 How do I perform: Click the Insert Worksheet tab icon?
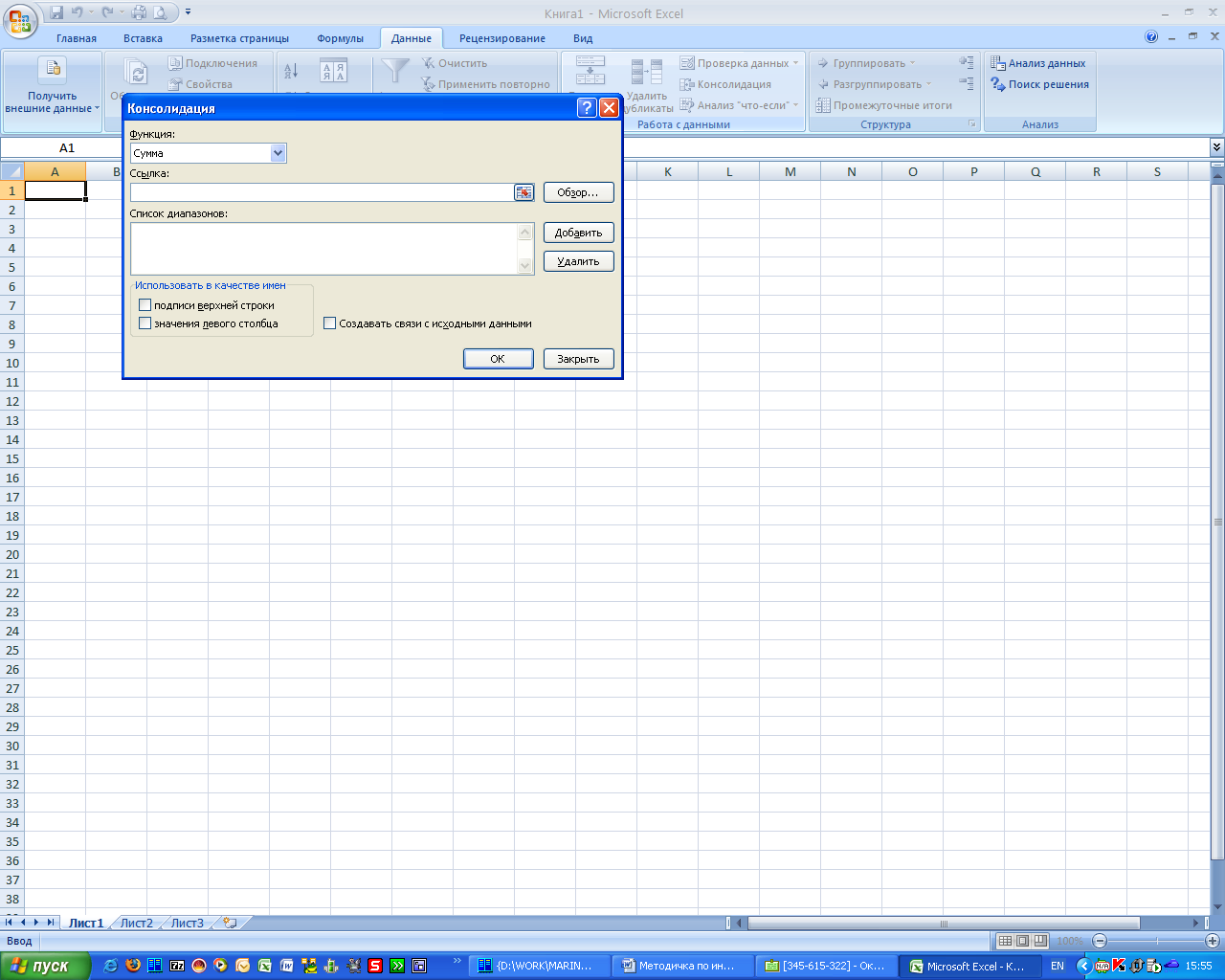pos(230,924)
